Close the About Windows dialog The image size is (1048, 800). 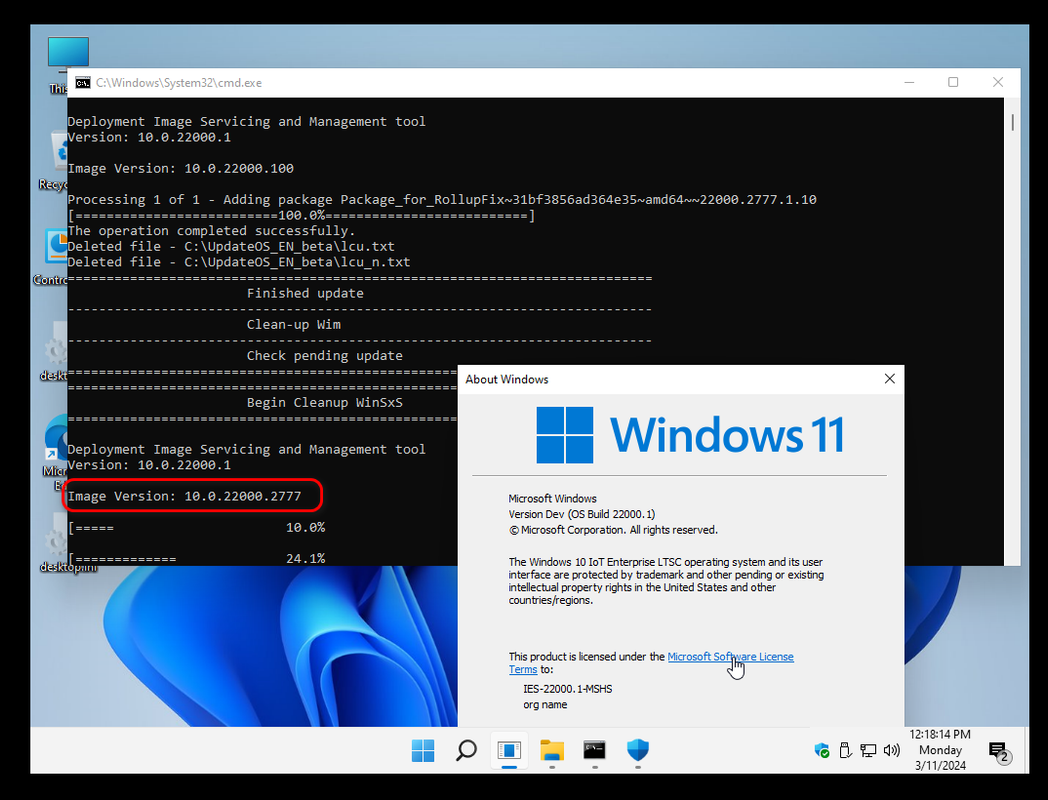coord(890,379)
